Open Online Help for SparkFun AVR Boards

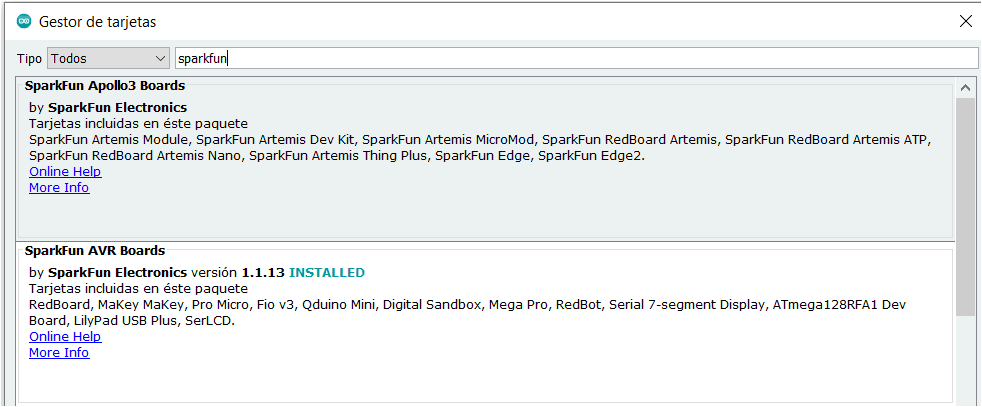pyautogui.click(x=65, y=337)
